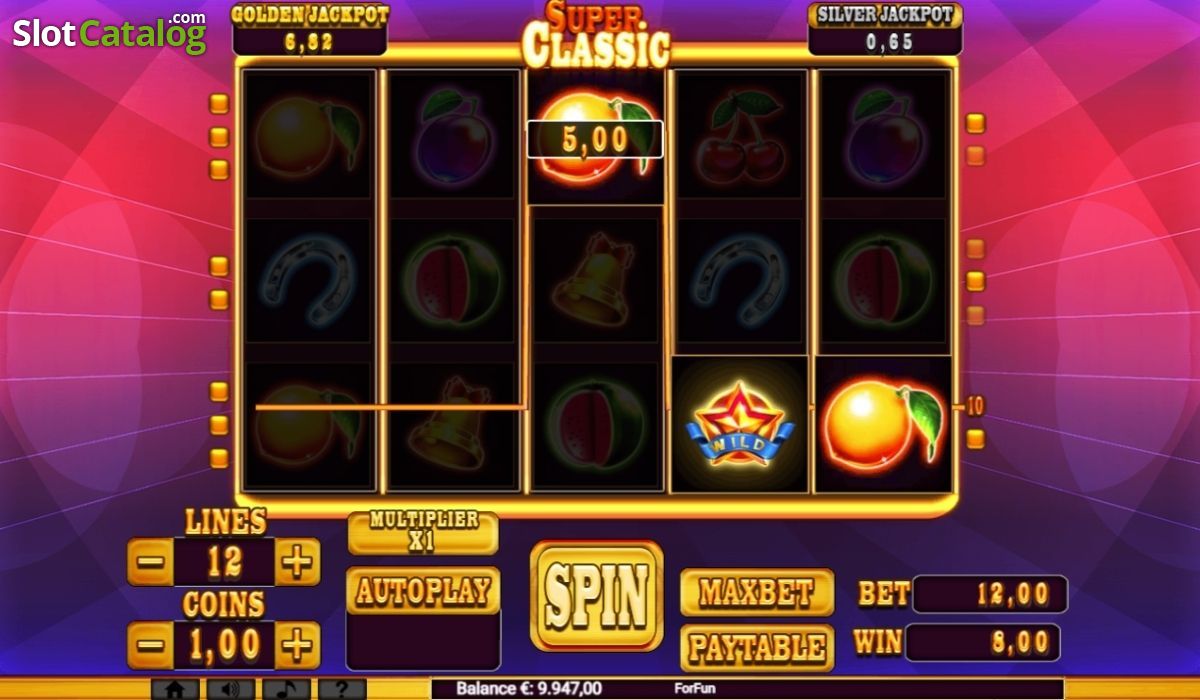Mute sound with the speaker icon

click(230, 689)
